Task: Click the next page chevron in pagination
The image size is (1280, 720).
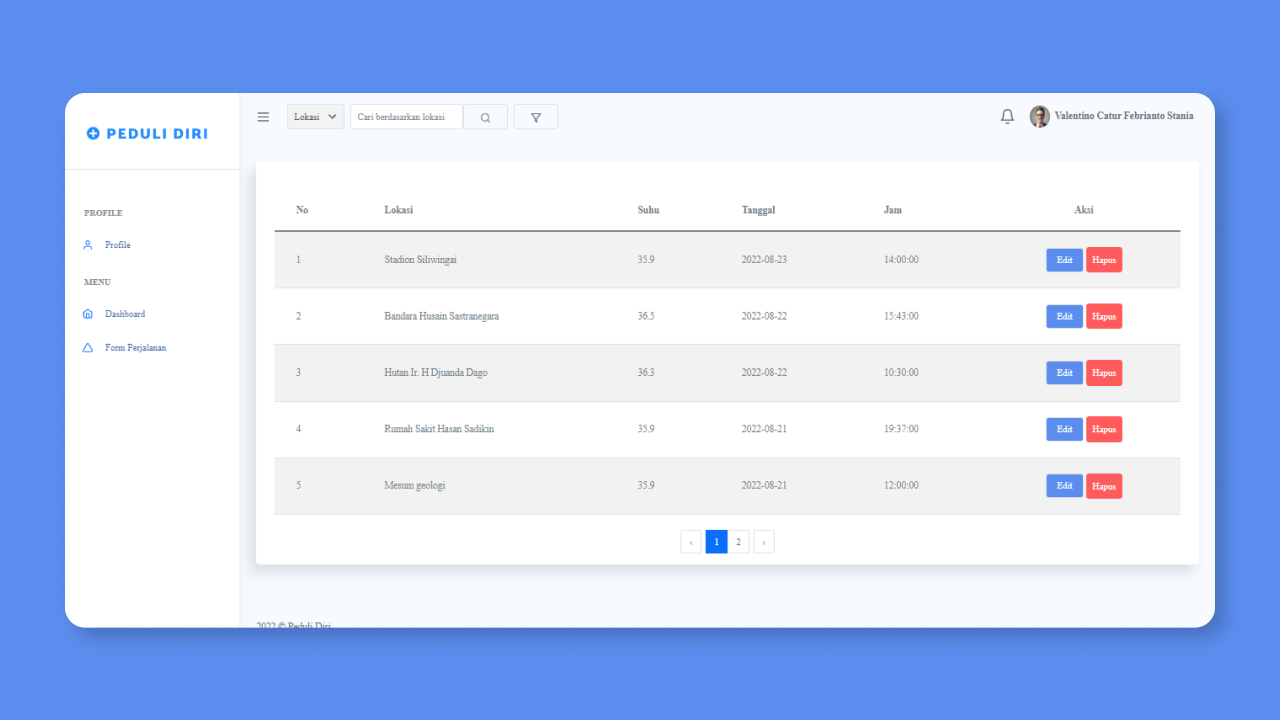Action: point(763,541)
